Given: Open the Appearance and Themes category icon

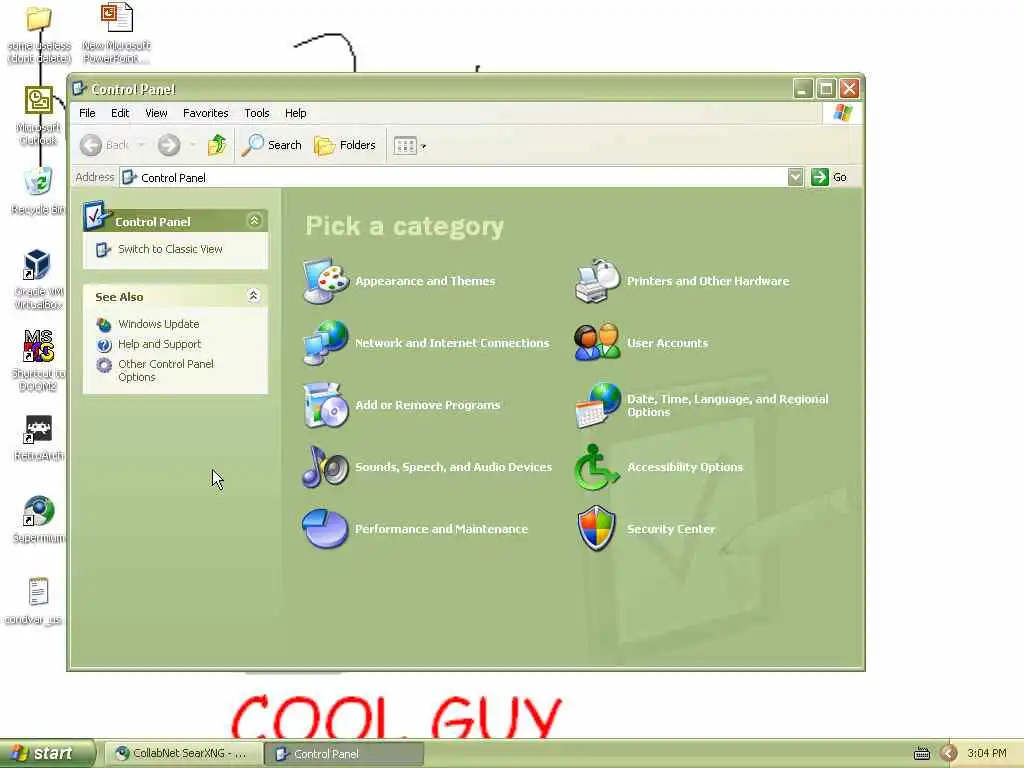Looking at the screenshot, I should (x=325, y=281).
